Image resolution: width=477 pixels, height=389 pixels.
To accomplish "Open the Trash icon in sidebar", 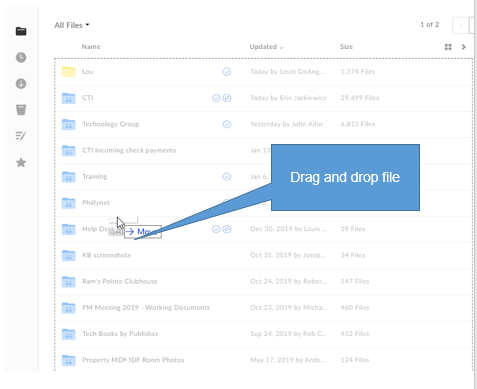I will click(x=21, y=110).
